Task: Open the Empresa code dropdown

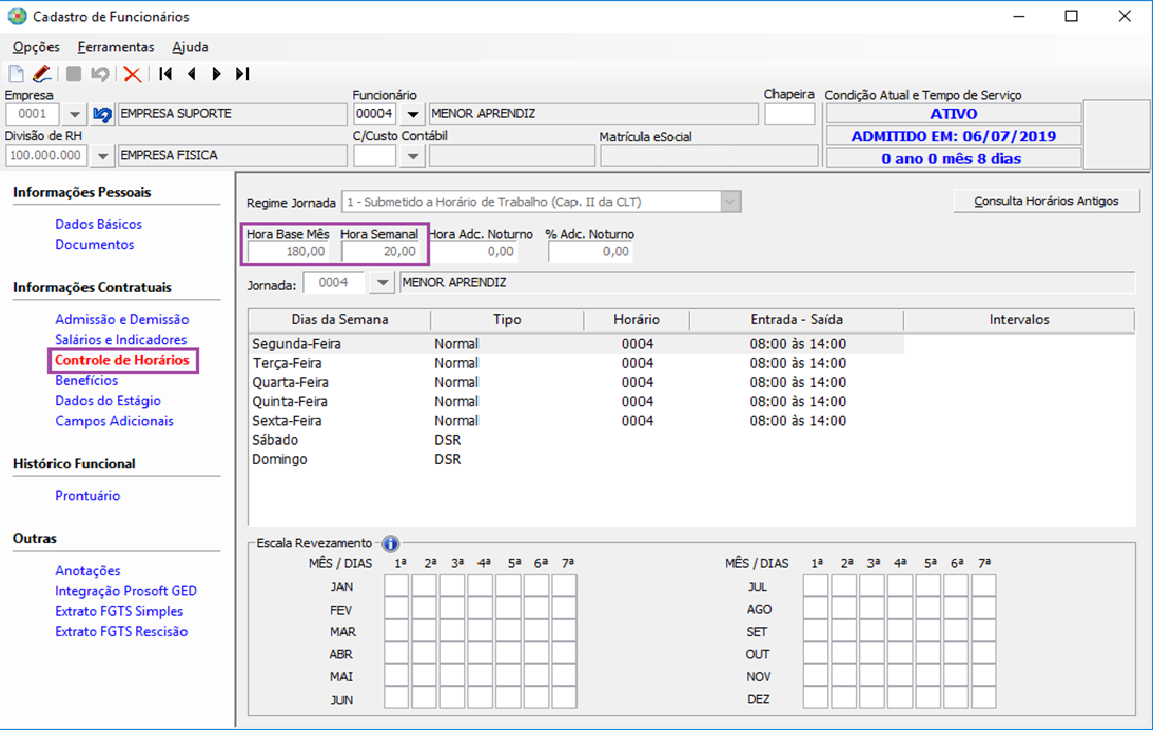Action: (x=74, y=114)
